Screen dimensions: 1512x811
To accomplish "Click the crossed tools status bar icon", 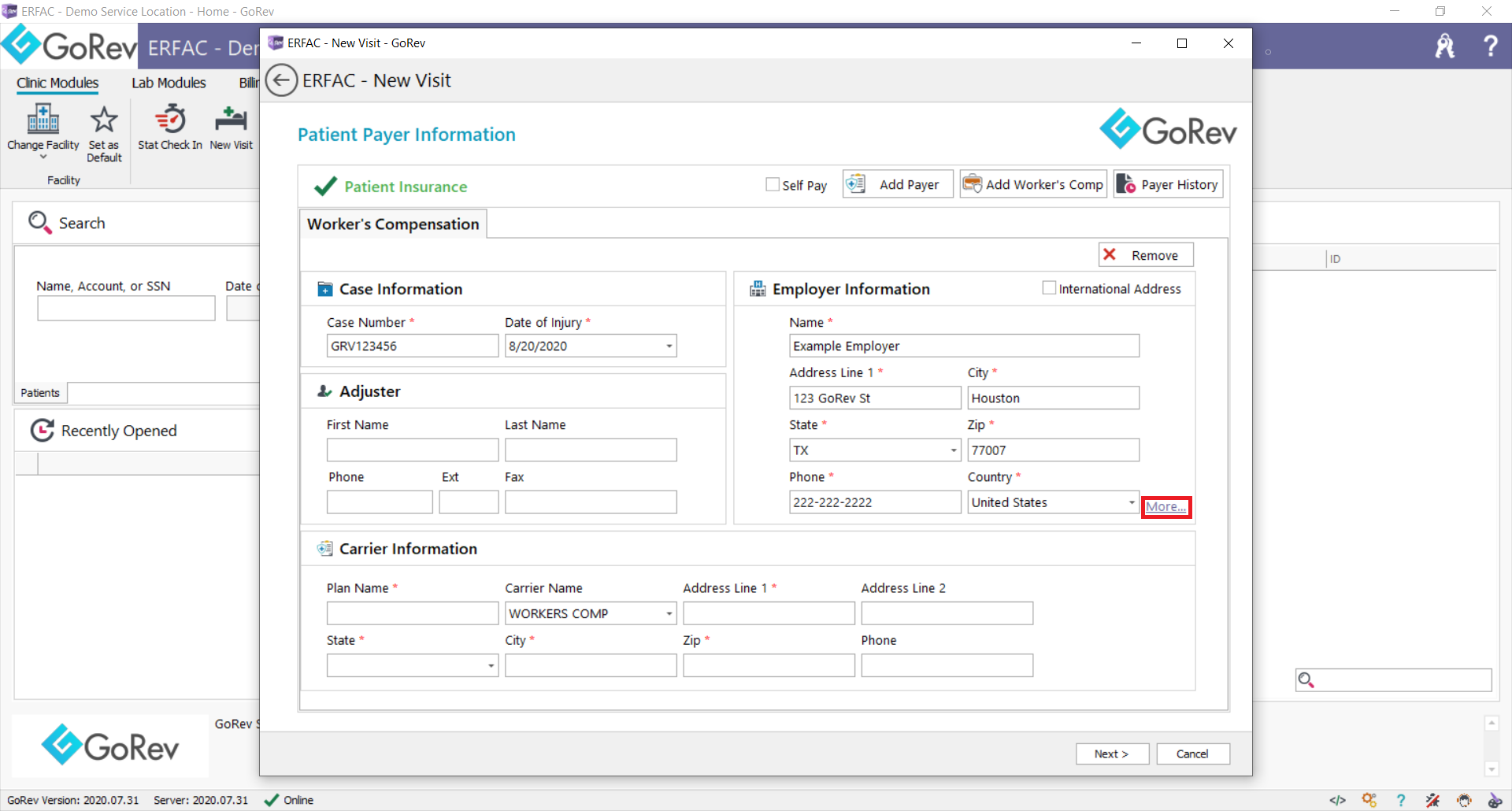I will pos(1432,800).
